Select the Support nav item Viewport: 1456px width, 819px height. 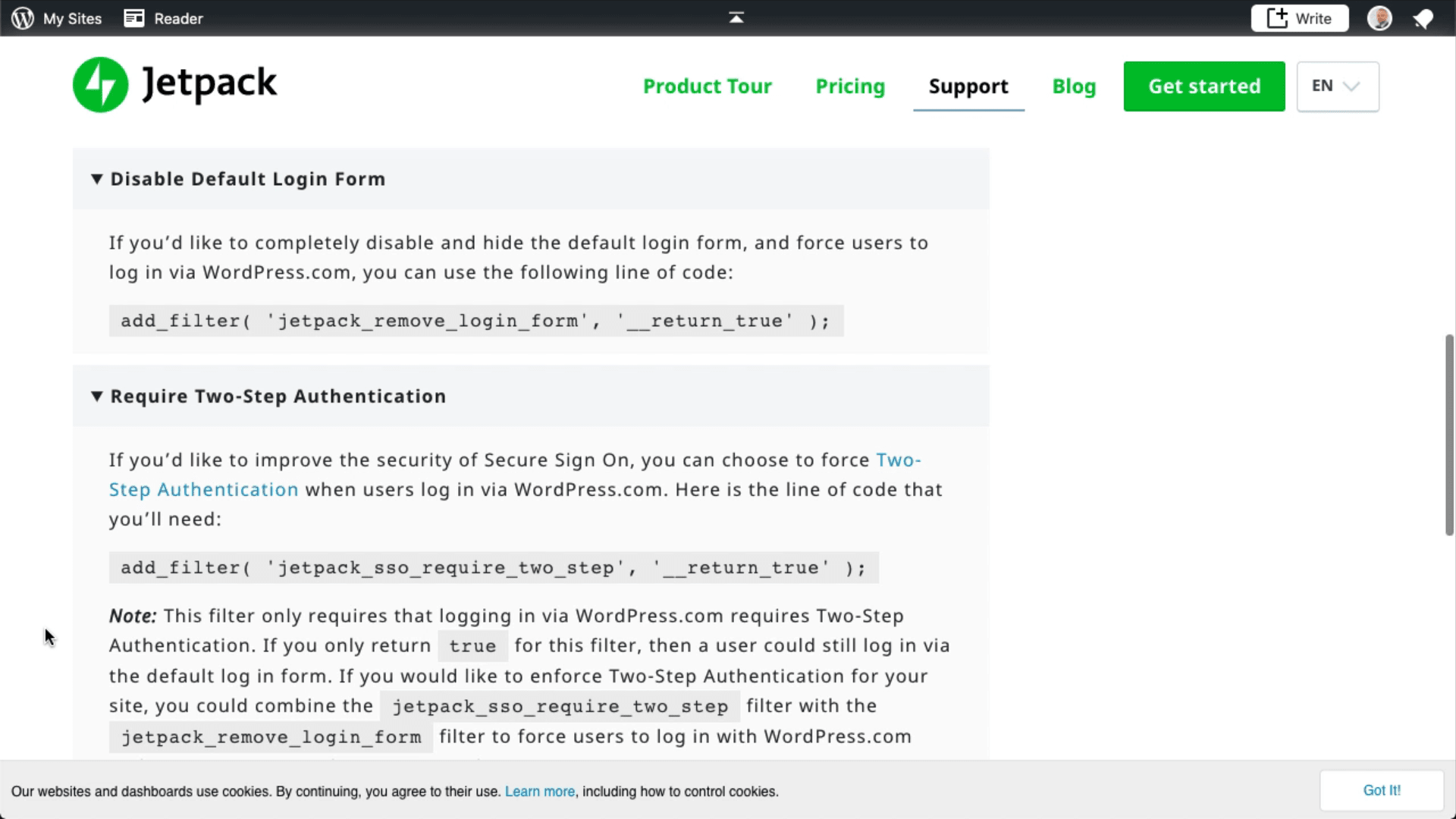pyautogui.click(x=968, y=86)
